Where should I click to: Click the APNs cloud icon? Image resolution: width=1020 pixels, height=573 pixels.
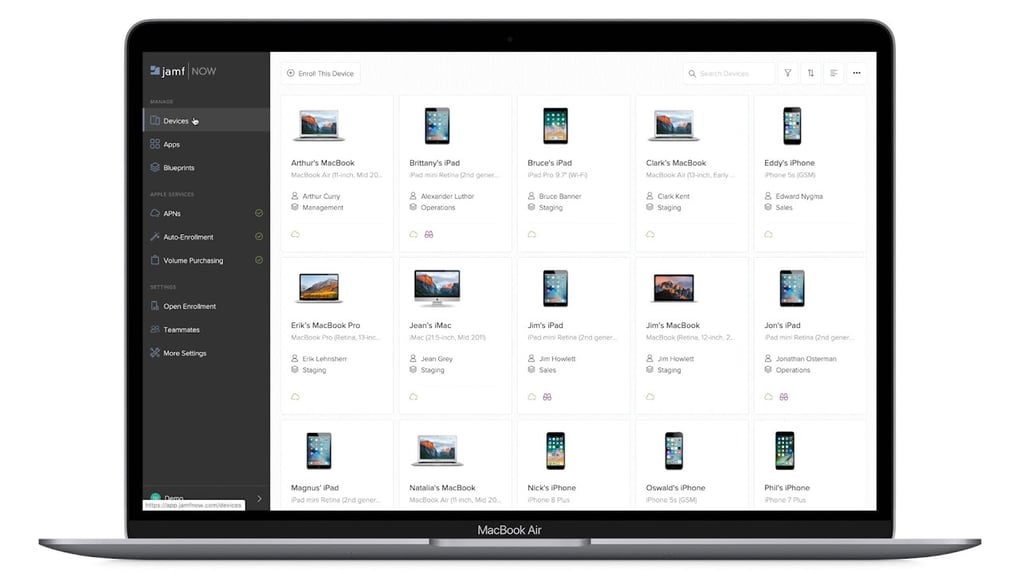[x=155, y=213]
